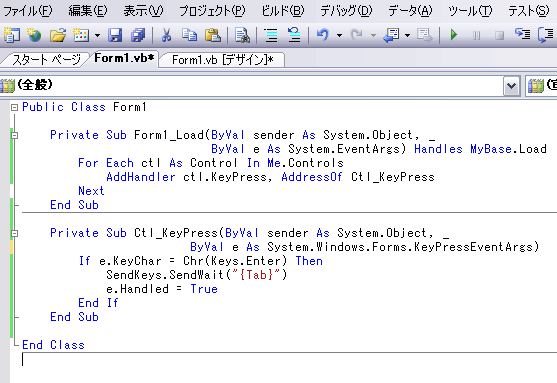Cut selection using the scissors icon
Viewport: 557px width, 383px height.
166,35
